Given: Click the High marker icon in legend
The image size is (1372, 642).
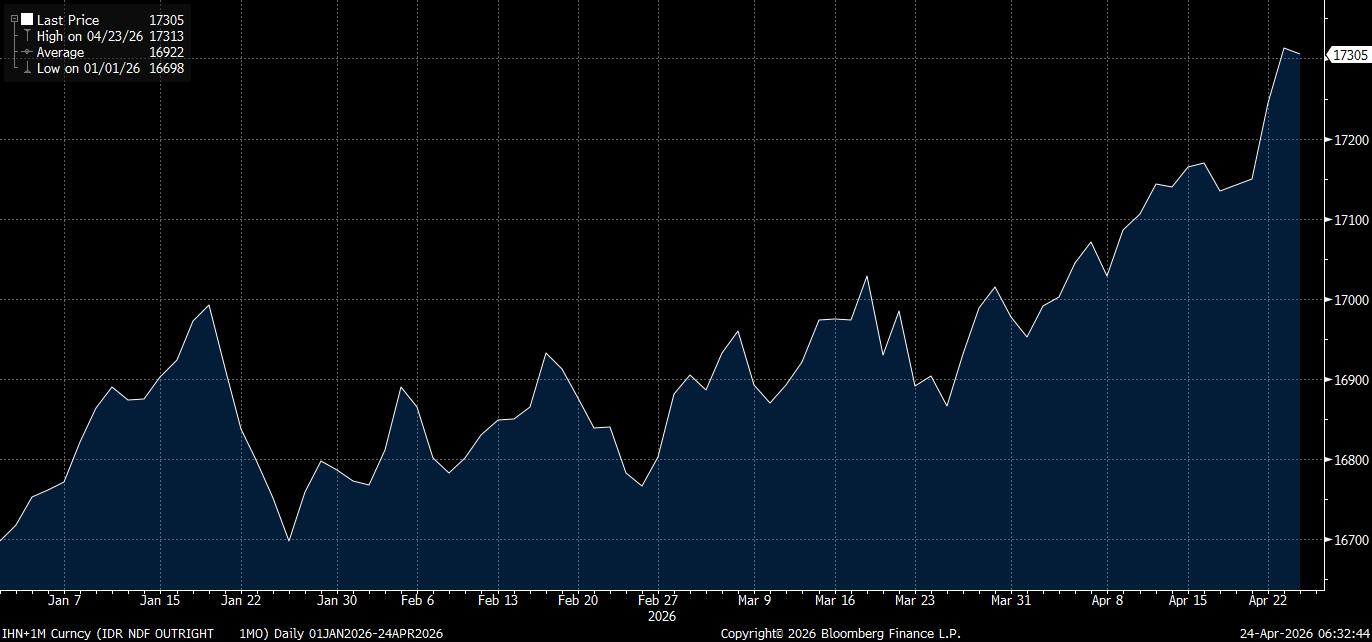Looking at the screenshot, I should click(x=27, y=36).
